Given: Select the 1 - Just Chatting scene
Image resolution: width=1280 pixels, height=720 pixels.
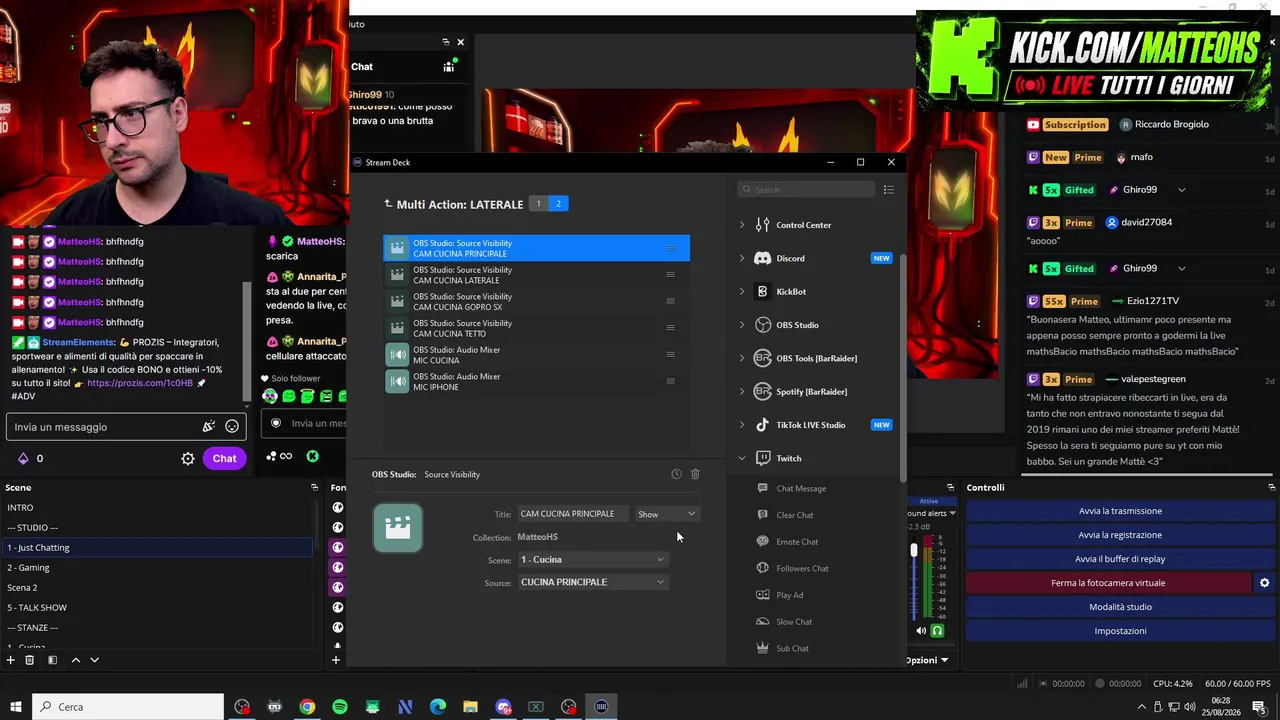Looking at the screenshot, I should point(157,547).
